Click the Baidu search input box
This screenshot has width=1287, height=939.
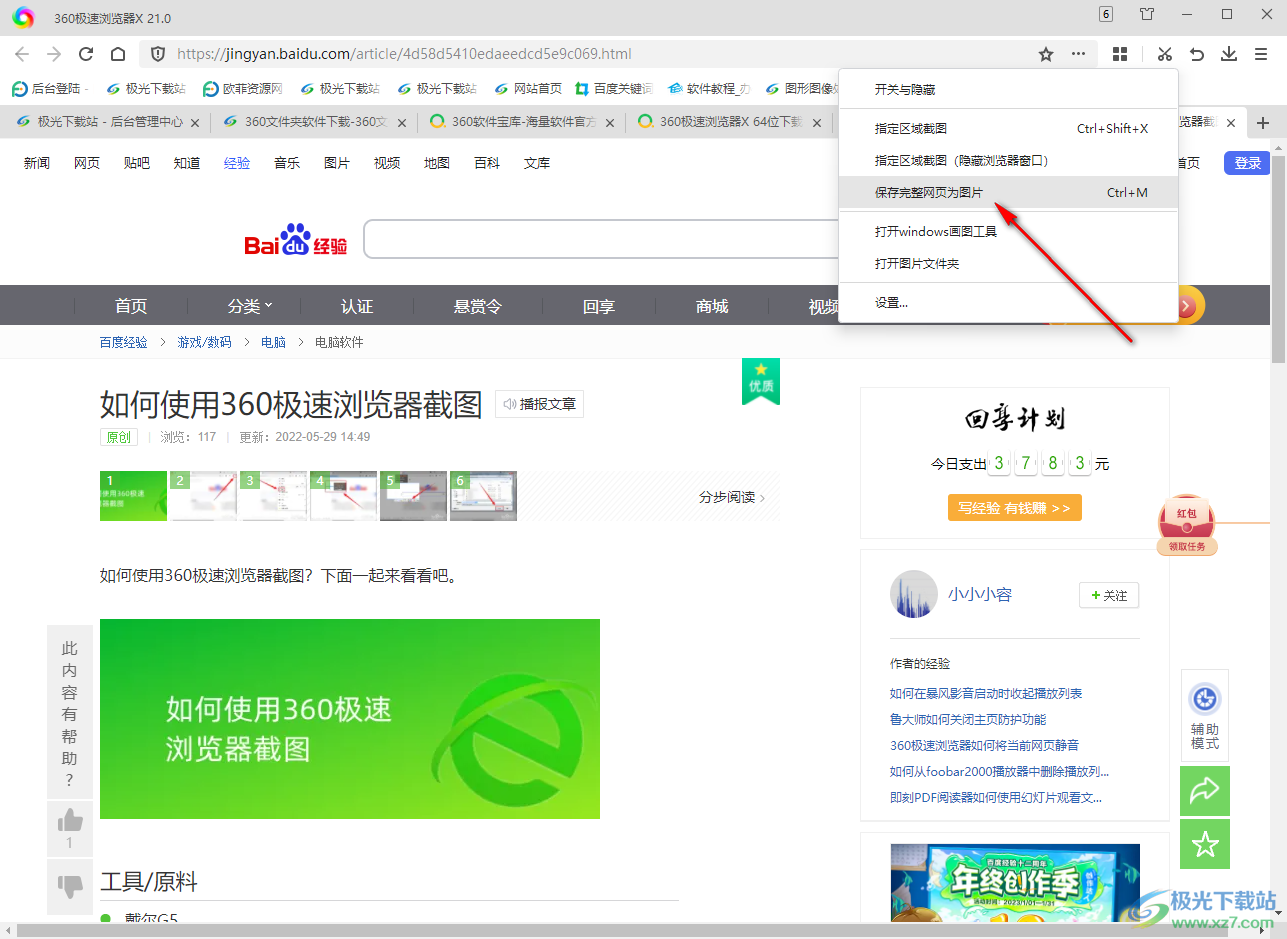tap(600, 240)
